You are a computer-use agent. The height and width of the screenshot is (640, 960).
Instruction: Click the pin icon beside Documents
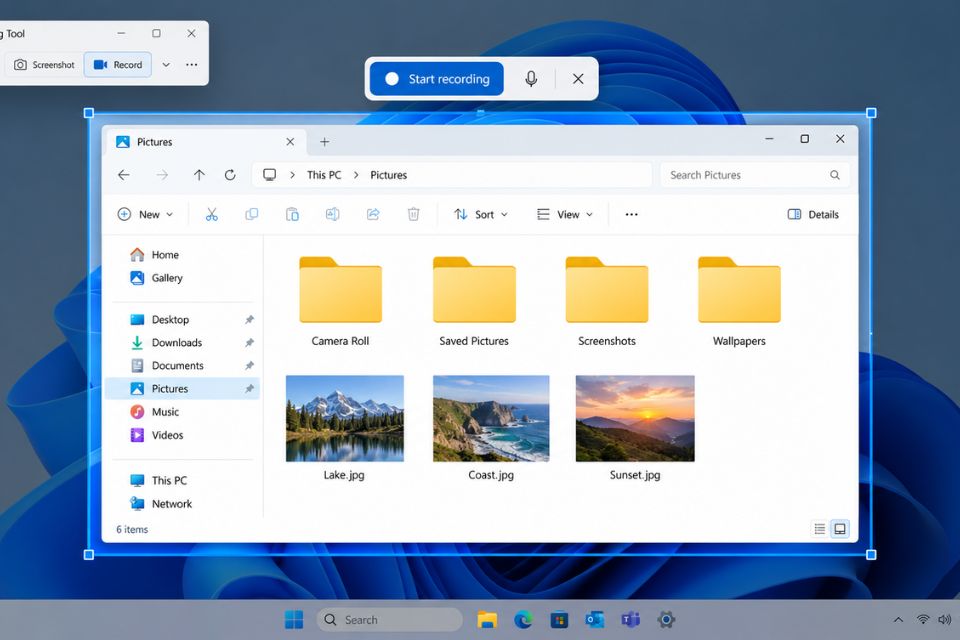pyautogui.click(x=249, y=366)
